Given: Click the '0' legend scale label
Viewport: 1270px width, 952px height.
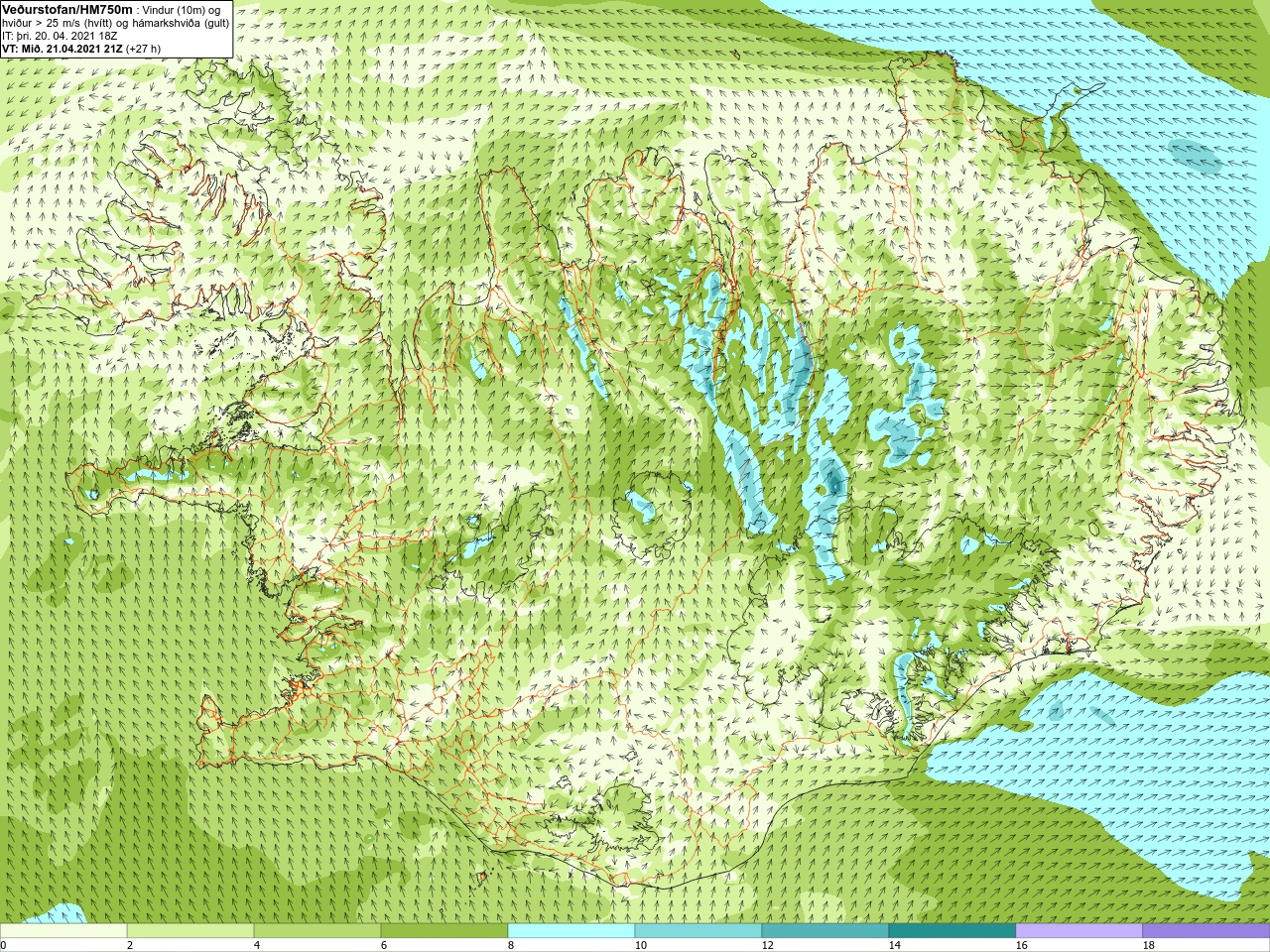Looking at the screenshot, I should tap(3, 945).
